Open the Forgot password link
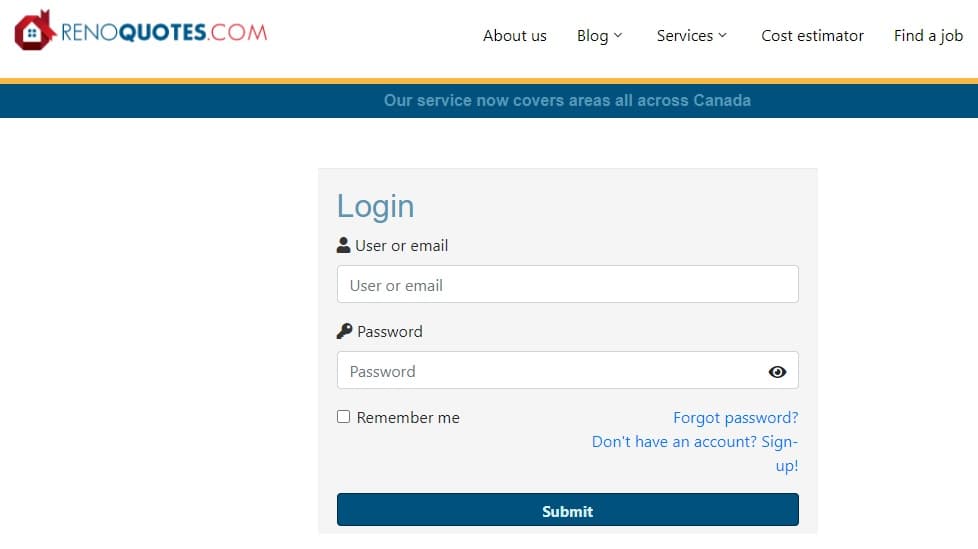 (735, 418)
